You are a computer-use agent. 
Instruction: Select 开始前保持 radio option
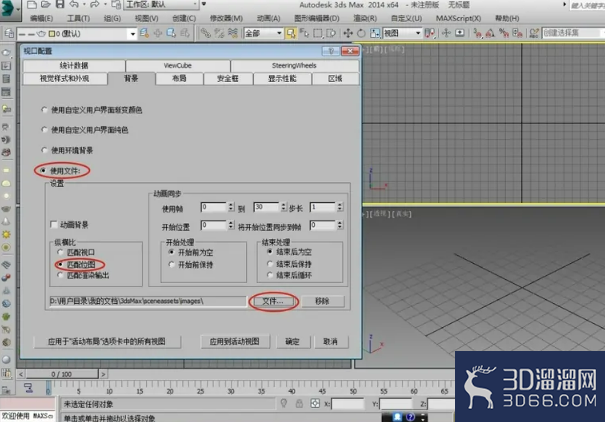point(172,265)
